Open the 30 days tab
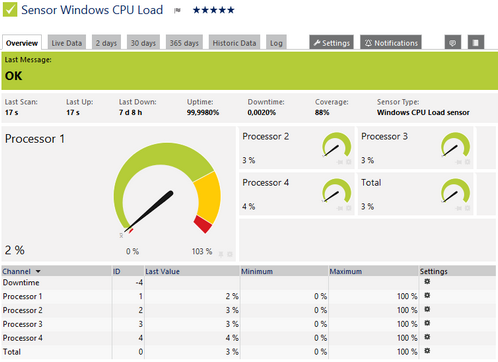The height and width of the screenshot is (362, 498). (143, 43)
